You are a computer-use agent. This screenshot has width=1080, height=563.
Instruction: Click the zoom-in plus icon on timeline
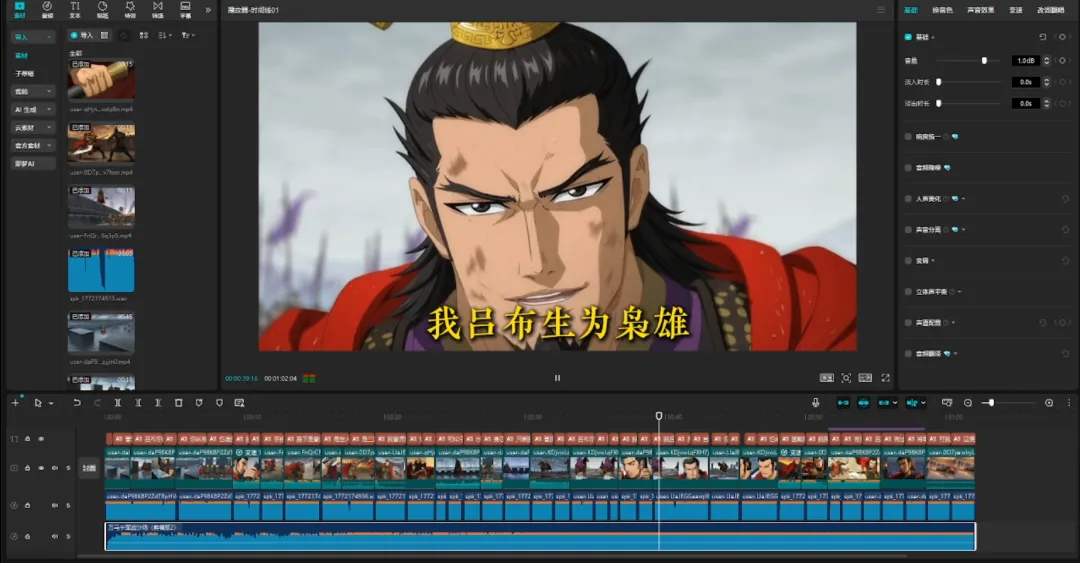tap(1049, 402)
